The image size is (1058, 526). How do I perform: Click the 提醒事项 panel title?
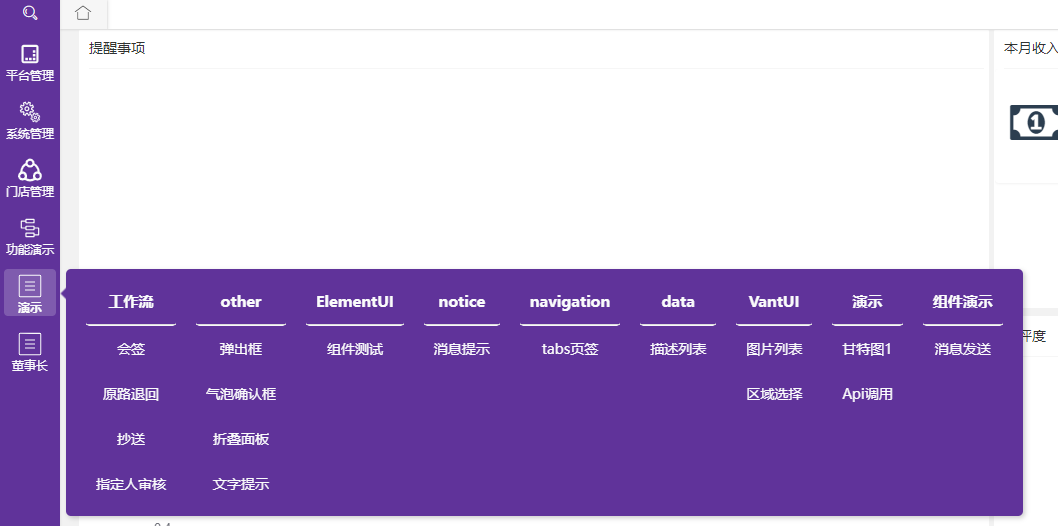(x=117, y=49)
